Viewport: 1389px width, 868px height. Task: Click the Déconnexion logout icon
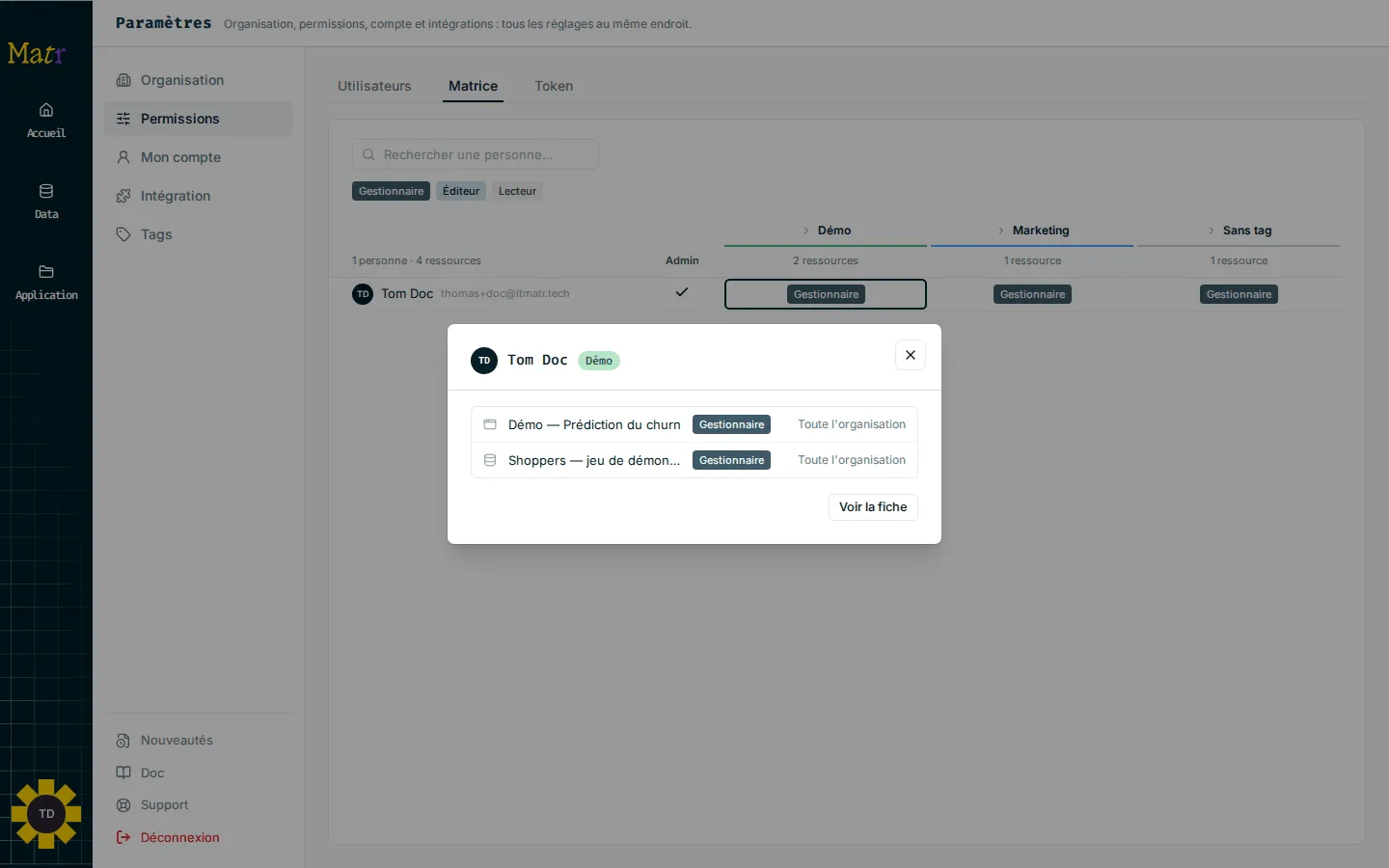point(123,837)
